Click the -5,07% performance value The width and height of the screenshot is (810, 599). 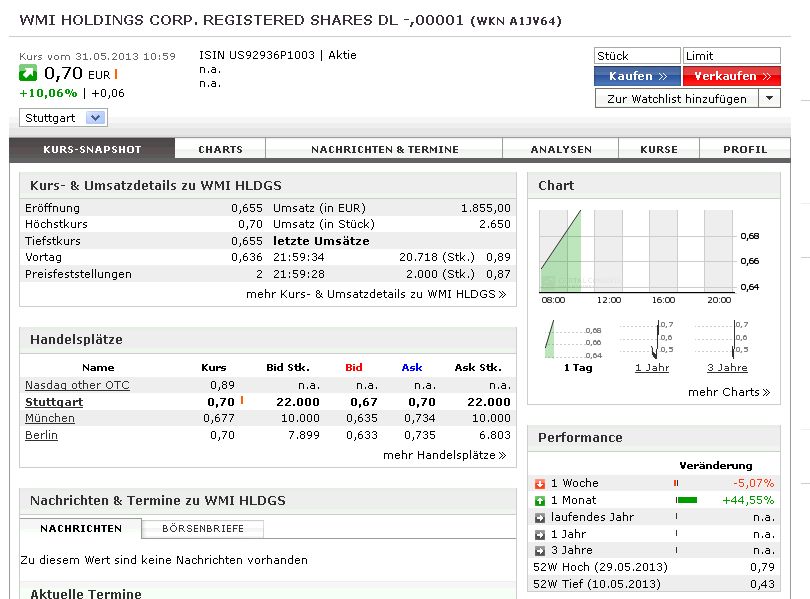[x=754, y=483]
